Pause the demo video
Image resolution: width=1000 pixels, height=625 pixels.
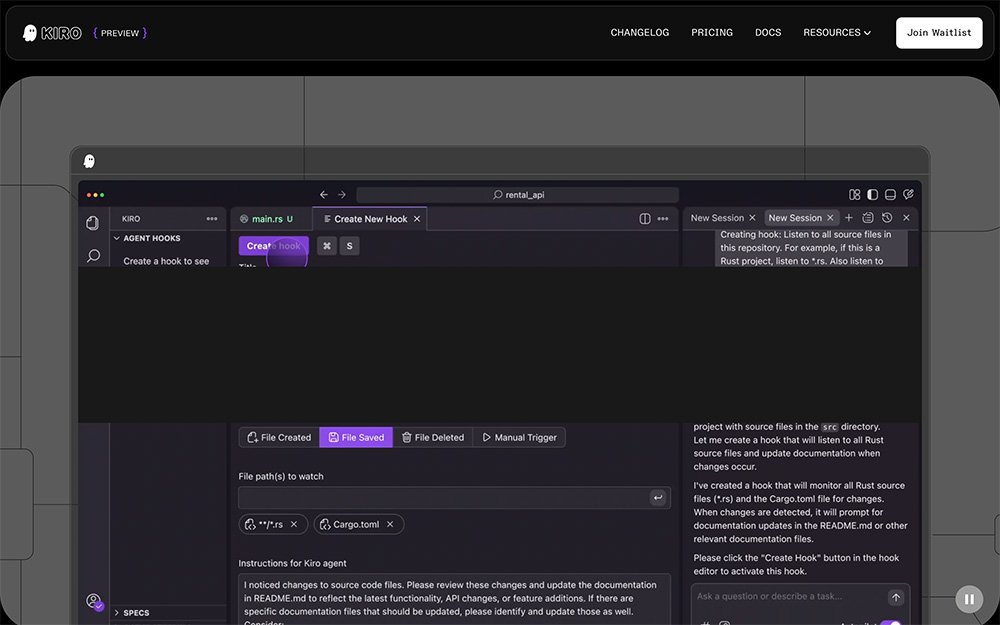point(969,599)
